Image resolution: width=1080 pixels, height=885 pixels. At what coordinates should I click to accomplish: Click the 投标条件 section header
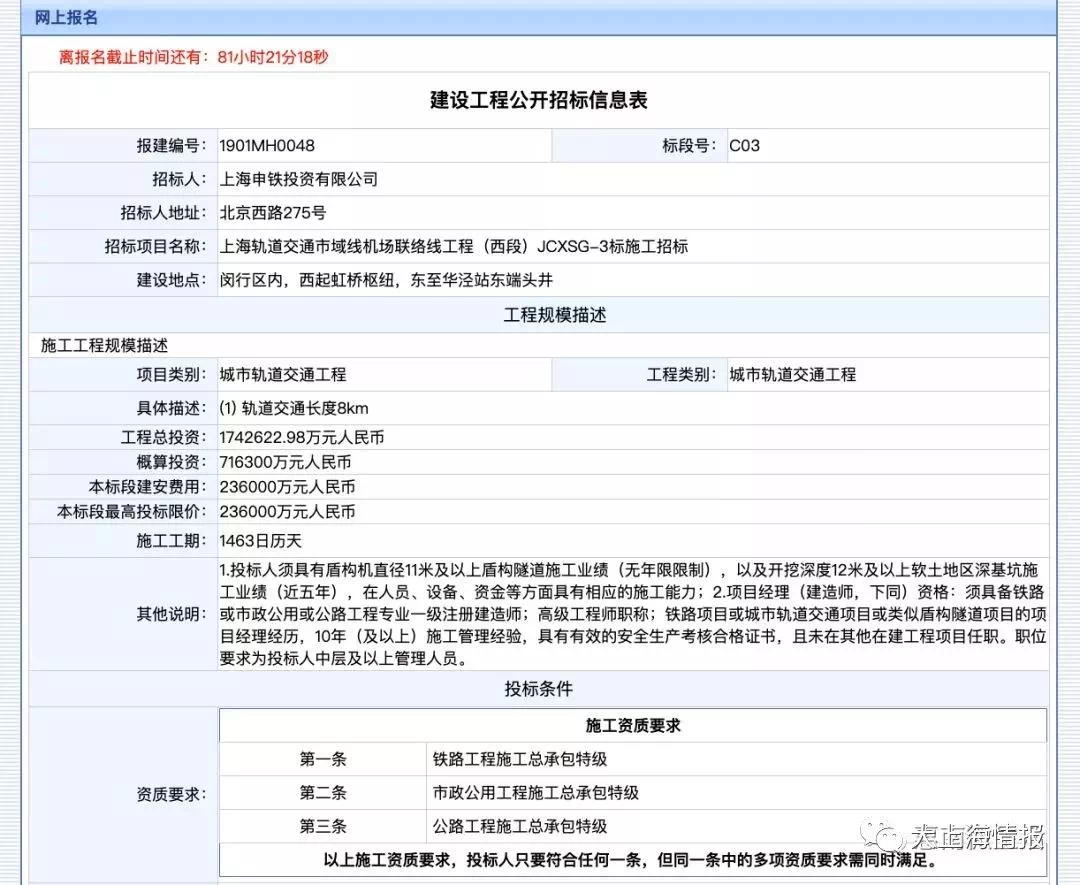(539, 689)
